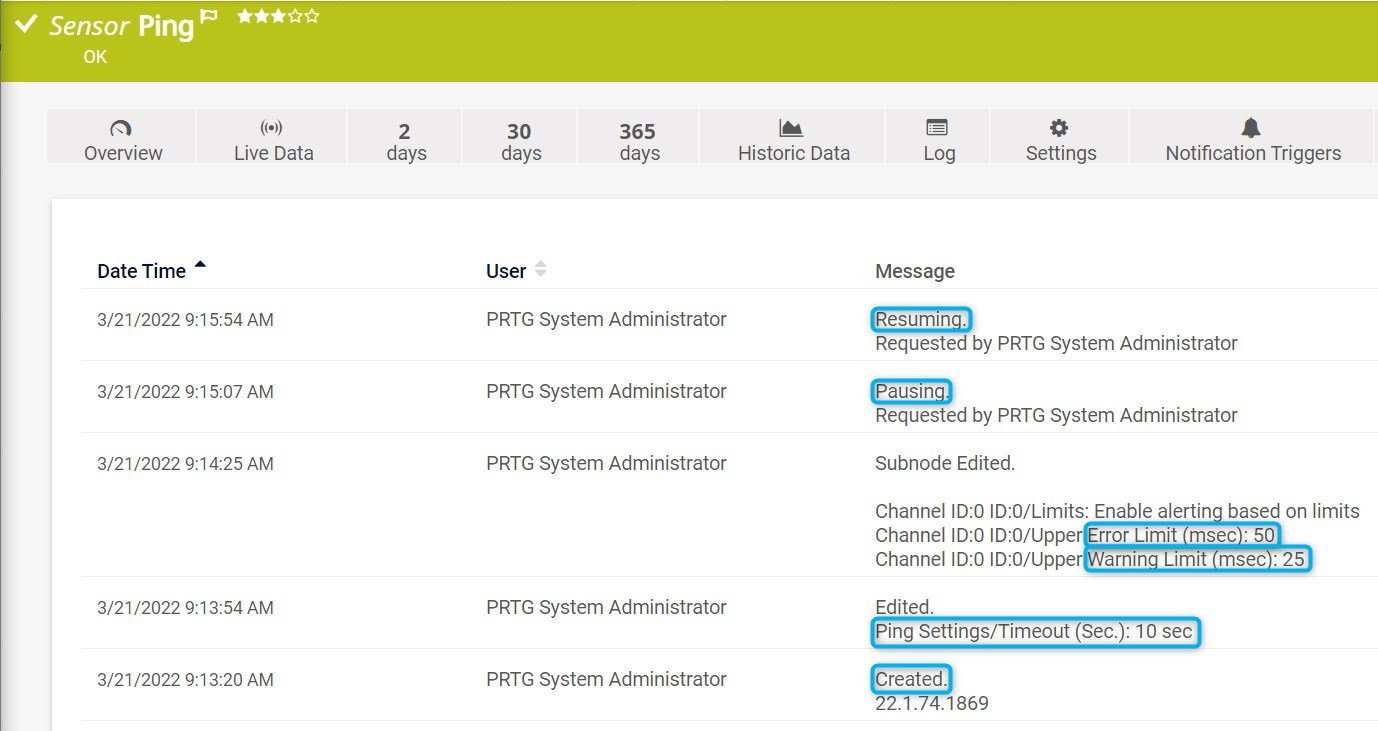Viewport: 1378px width, 731px height.
Task: Open the Overview gauge icon
Action: coord(121,129)
